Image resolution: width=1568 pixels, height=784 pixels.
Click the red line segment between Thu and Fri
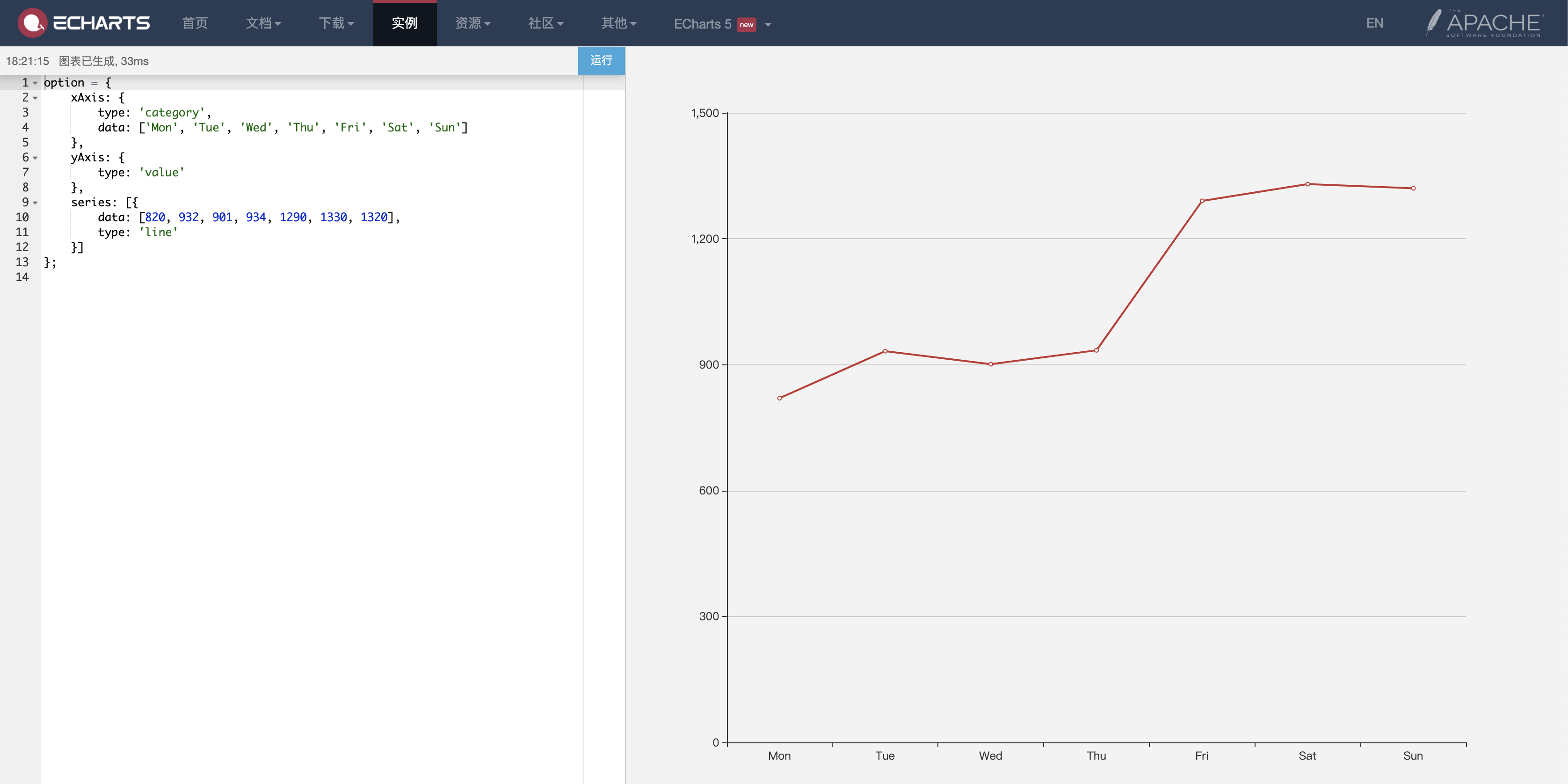coord(1149,275)
